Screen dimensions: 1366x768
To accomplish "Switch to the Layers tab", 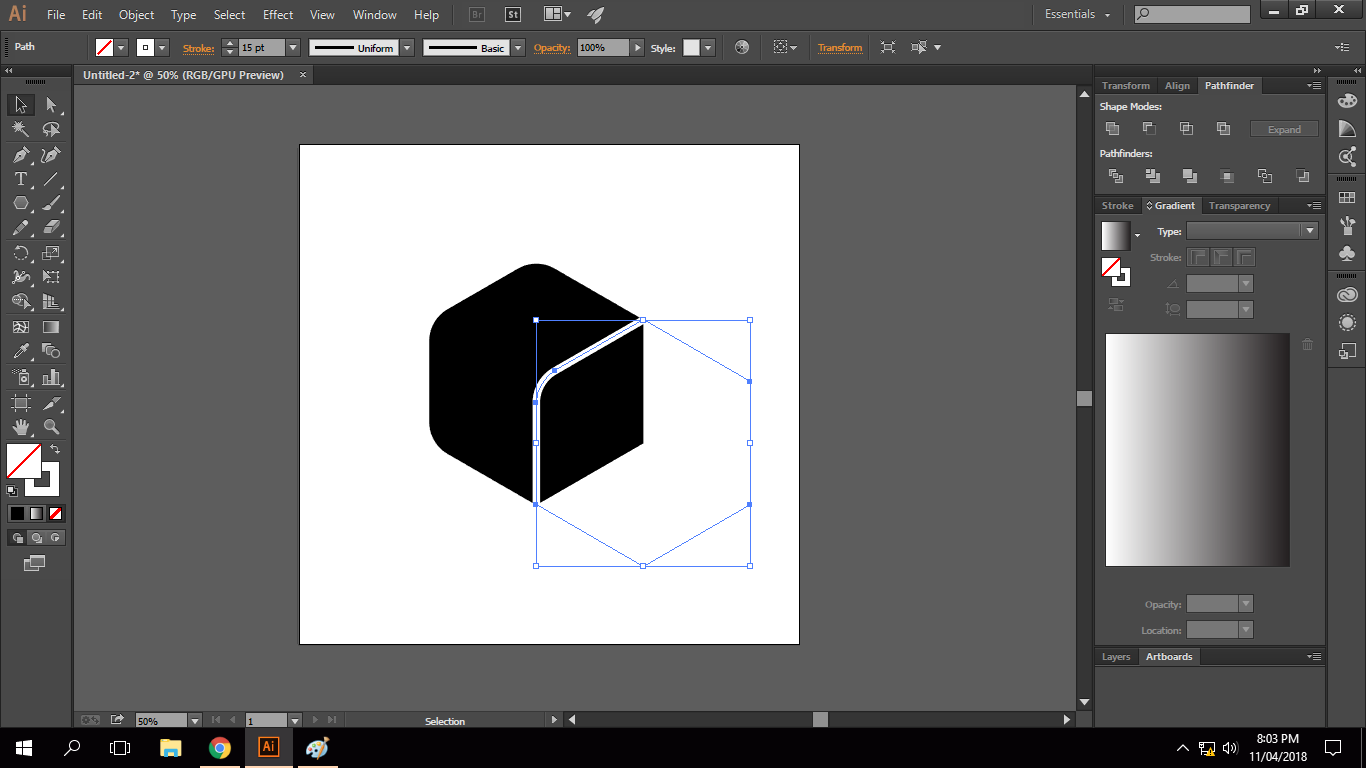I will click(x=1116, y=657).
